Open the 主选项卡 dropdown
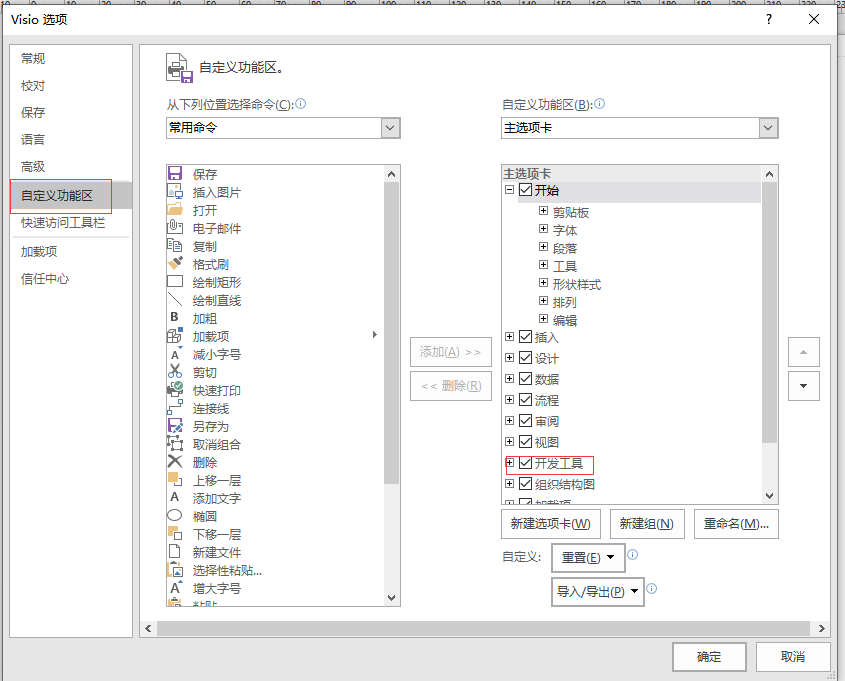The height and width of the screenshot is (681, 845). tap(768, 128)
